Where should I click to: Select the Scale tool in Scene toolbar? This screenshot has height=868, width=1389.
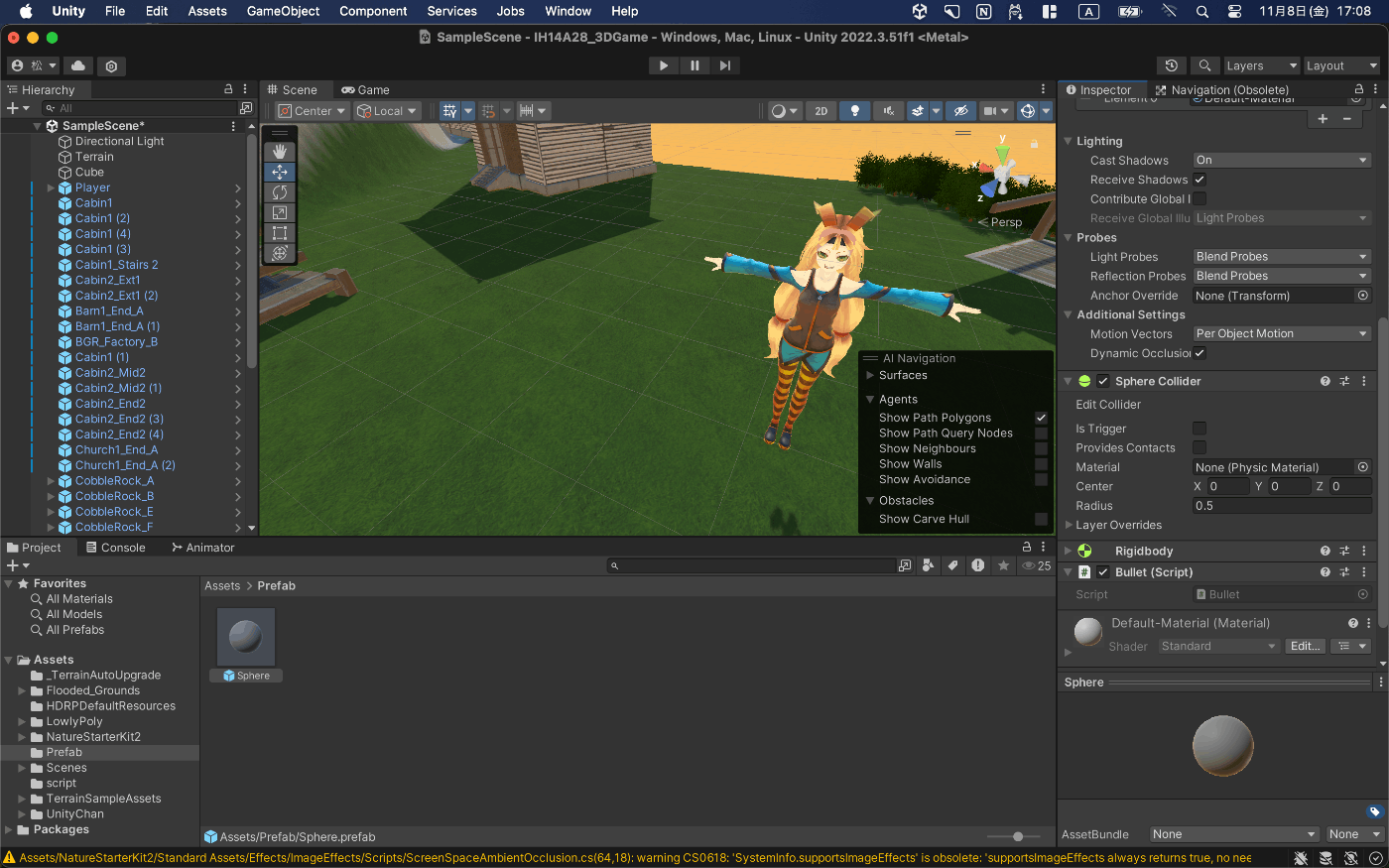280,212
